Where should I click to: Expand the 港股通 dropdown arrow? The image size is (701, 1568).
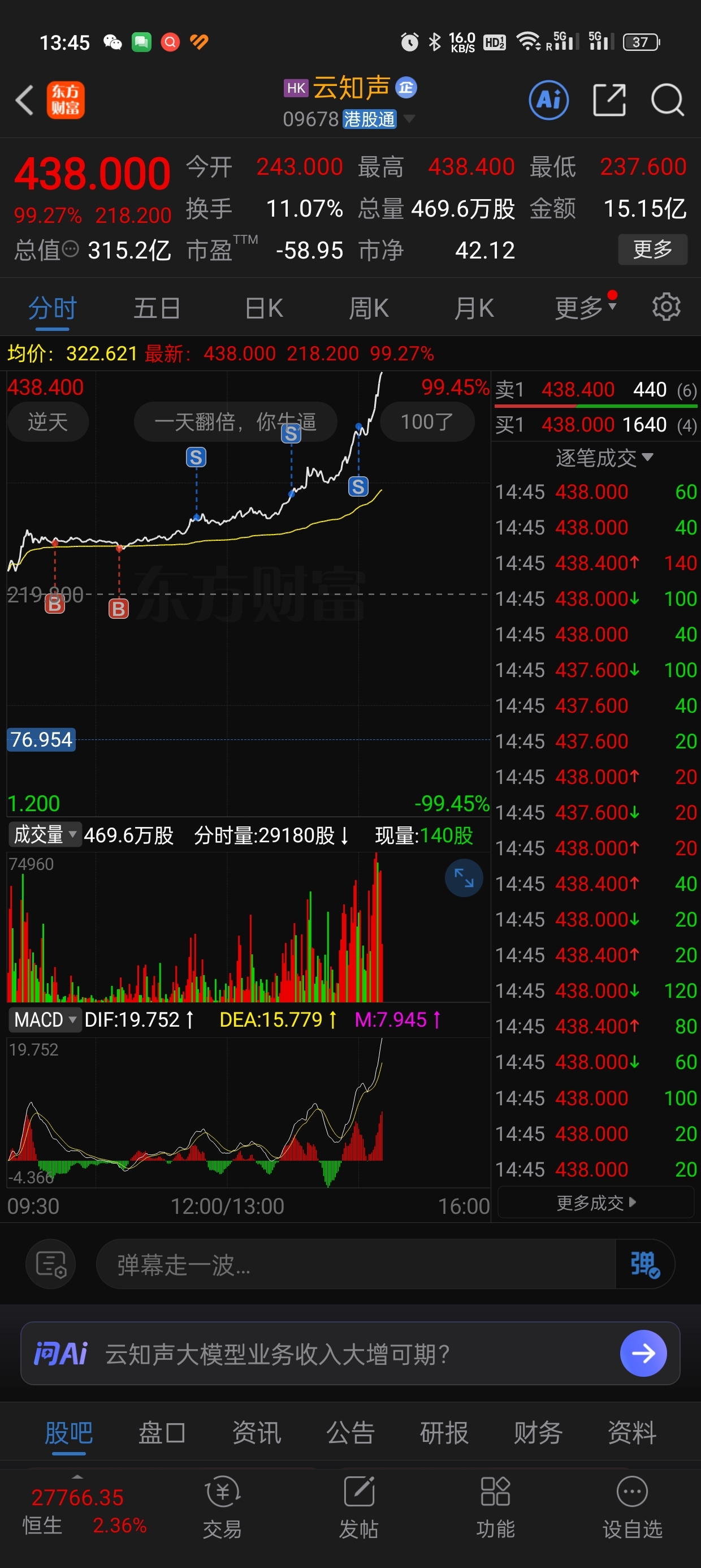[409, 118]
